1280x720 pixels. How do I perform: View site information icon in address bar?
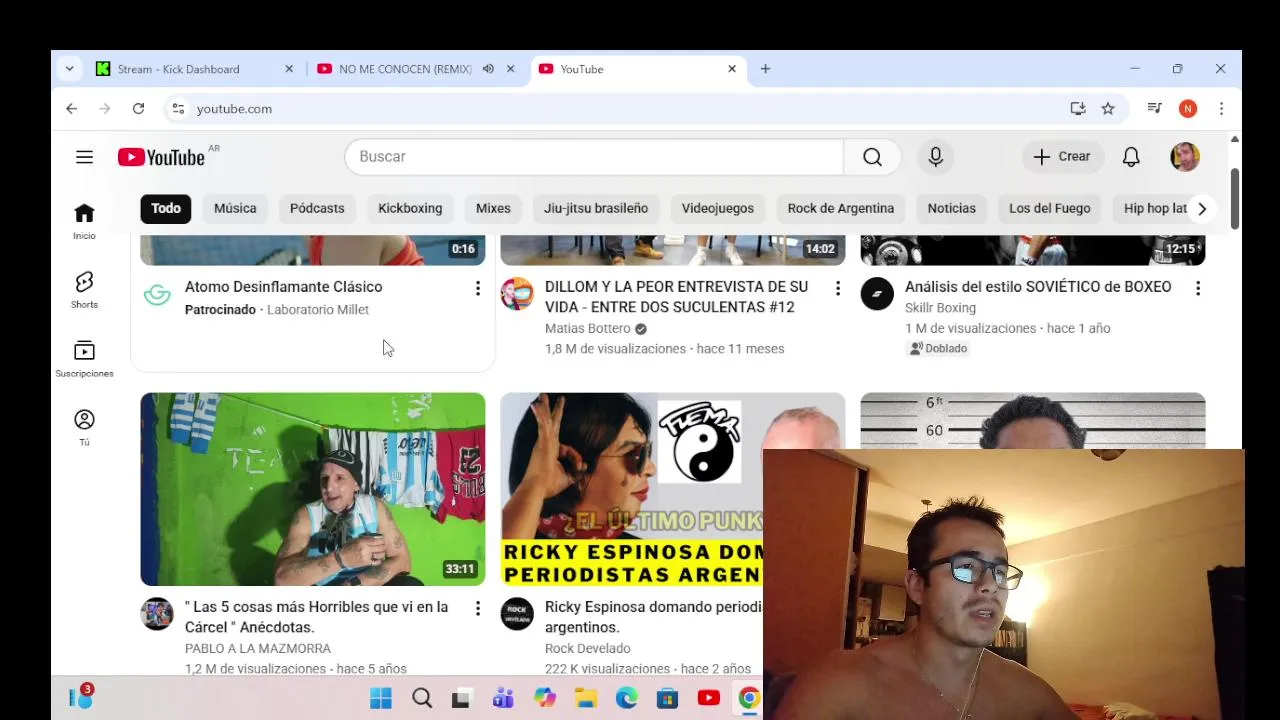pos(177,108)
